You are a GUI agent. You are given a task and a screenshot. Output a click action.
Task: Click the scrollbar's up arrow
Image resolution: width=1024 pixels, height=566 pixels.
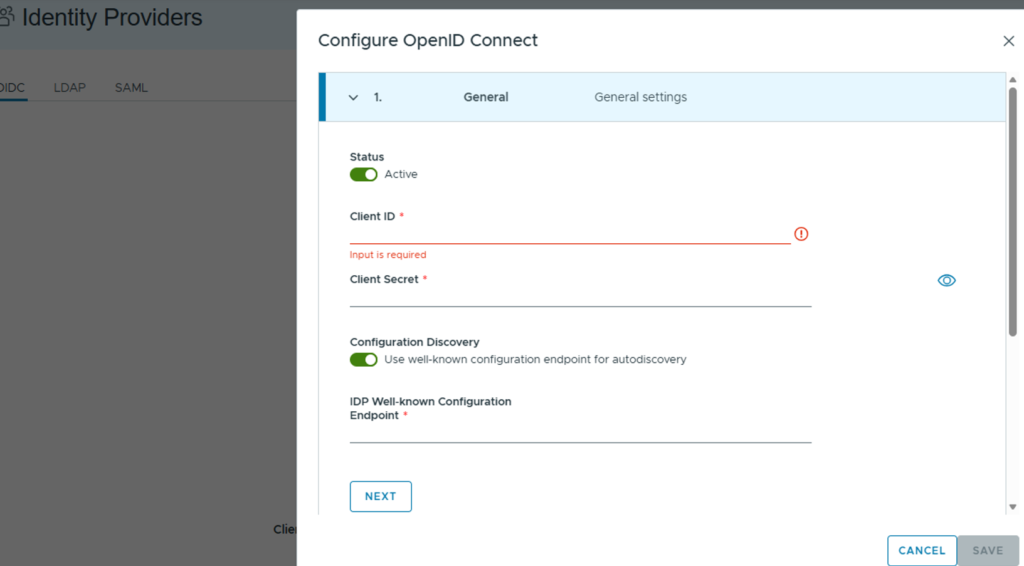coord(1013,79)
